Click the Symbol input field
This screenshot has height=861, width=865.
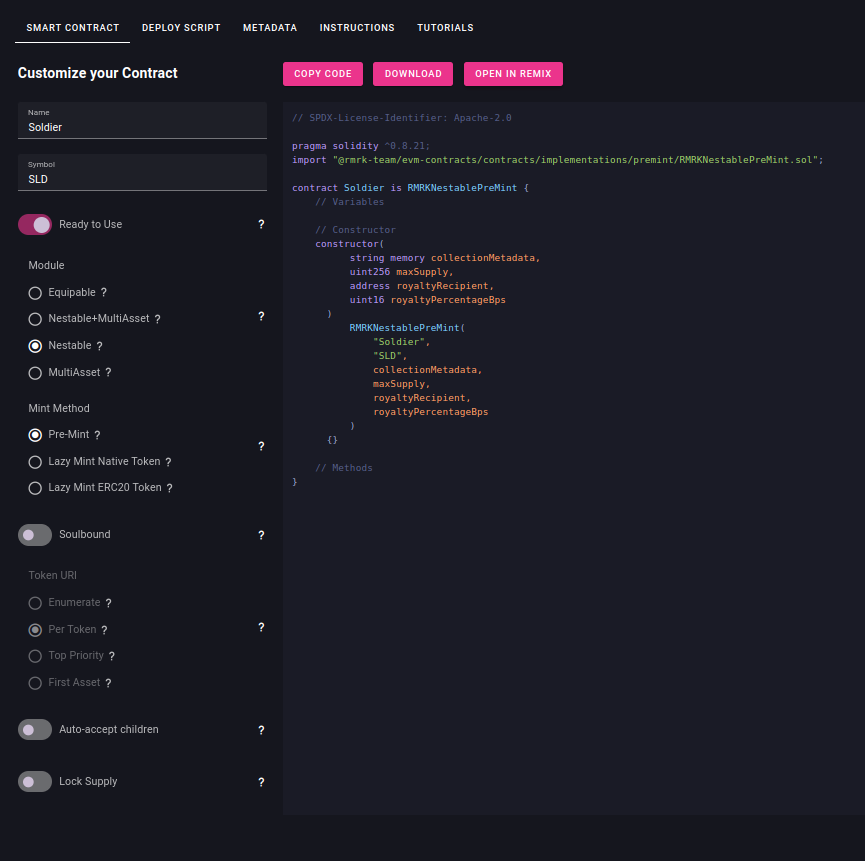coord(142,179)
